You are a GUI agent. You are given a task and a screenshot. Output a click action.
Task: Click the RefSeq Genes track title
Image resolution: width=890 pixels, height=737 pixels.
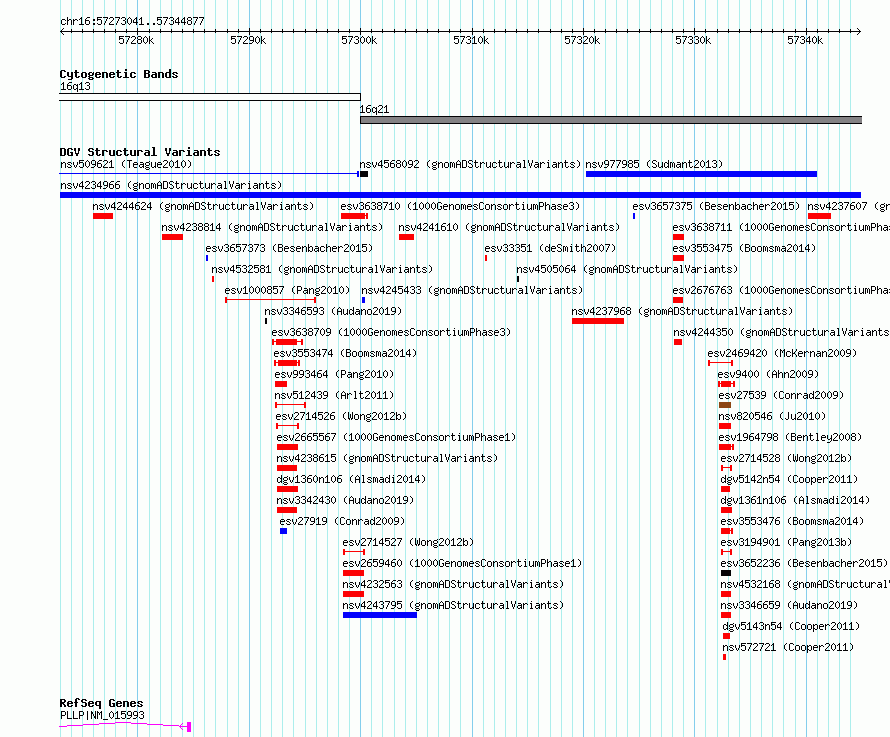pos(101,703)
